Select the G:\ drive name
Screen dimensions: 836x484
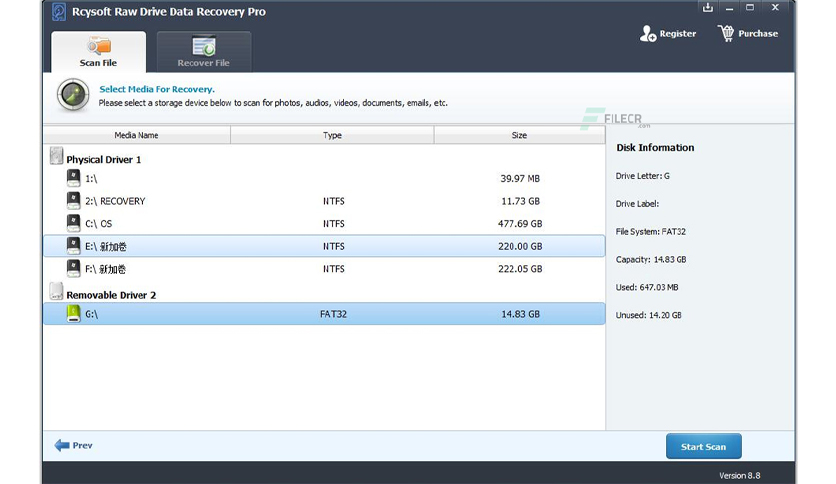91,314
